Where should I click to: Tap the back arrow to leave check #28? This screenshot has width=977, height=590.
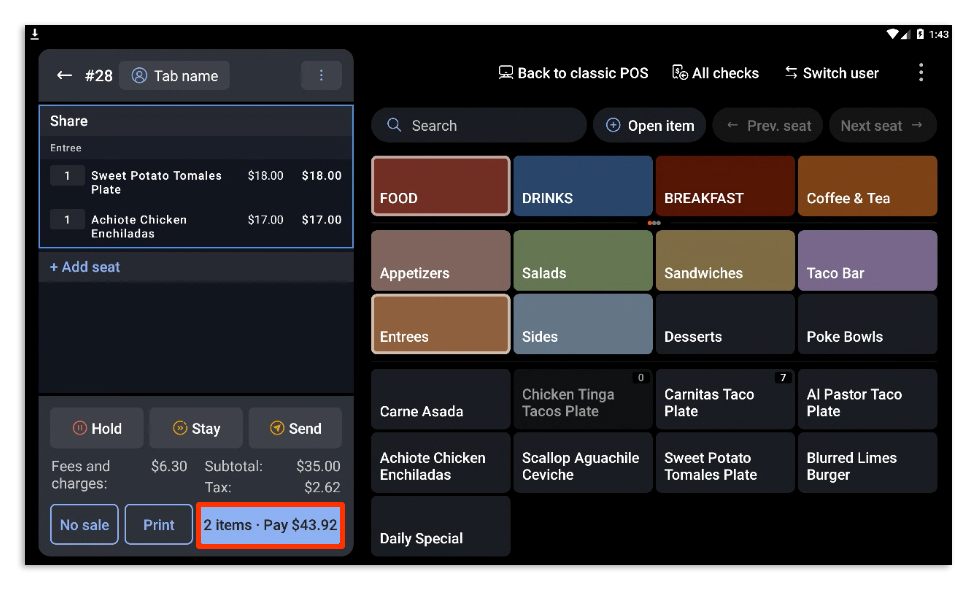point(64,74)
